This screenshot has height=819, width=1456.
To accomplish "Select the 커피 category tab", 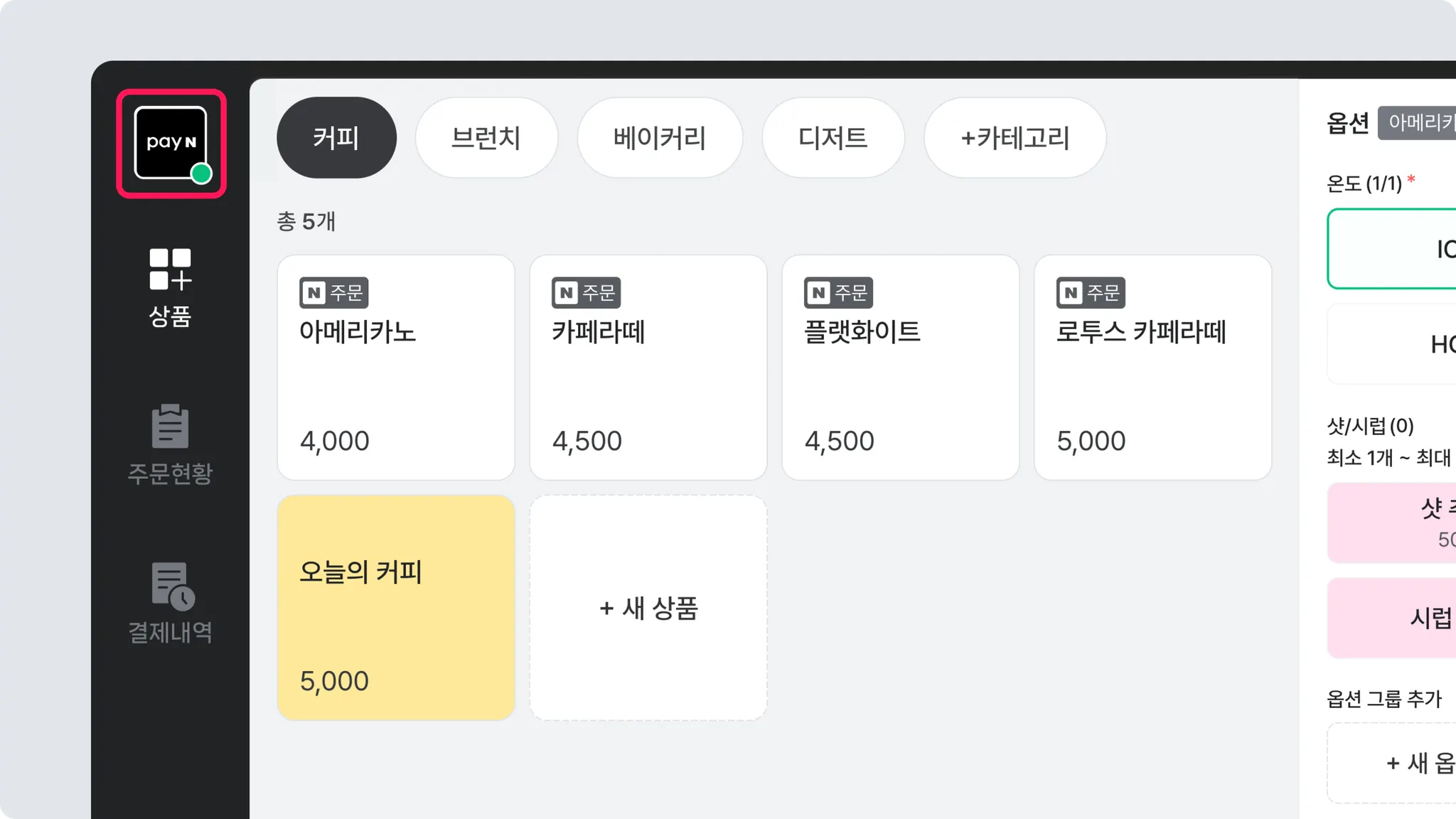I will 336,138.
